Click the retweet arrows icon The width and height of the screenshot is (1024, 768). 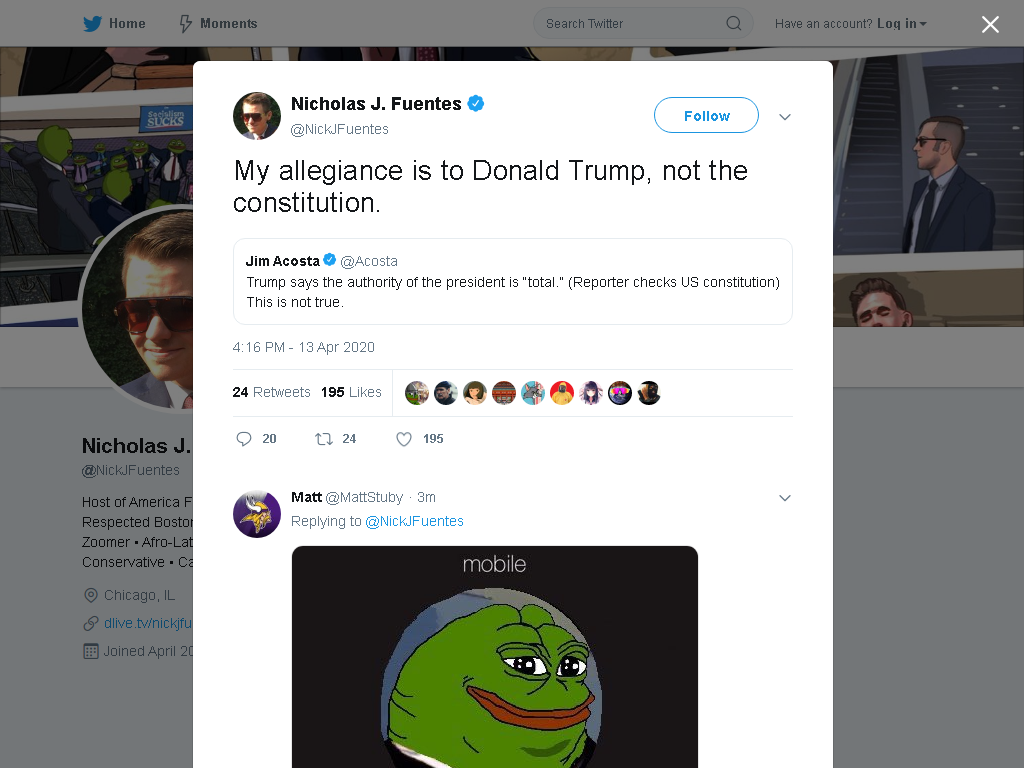click(x=324, y=439)
